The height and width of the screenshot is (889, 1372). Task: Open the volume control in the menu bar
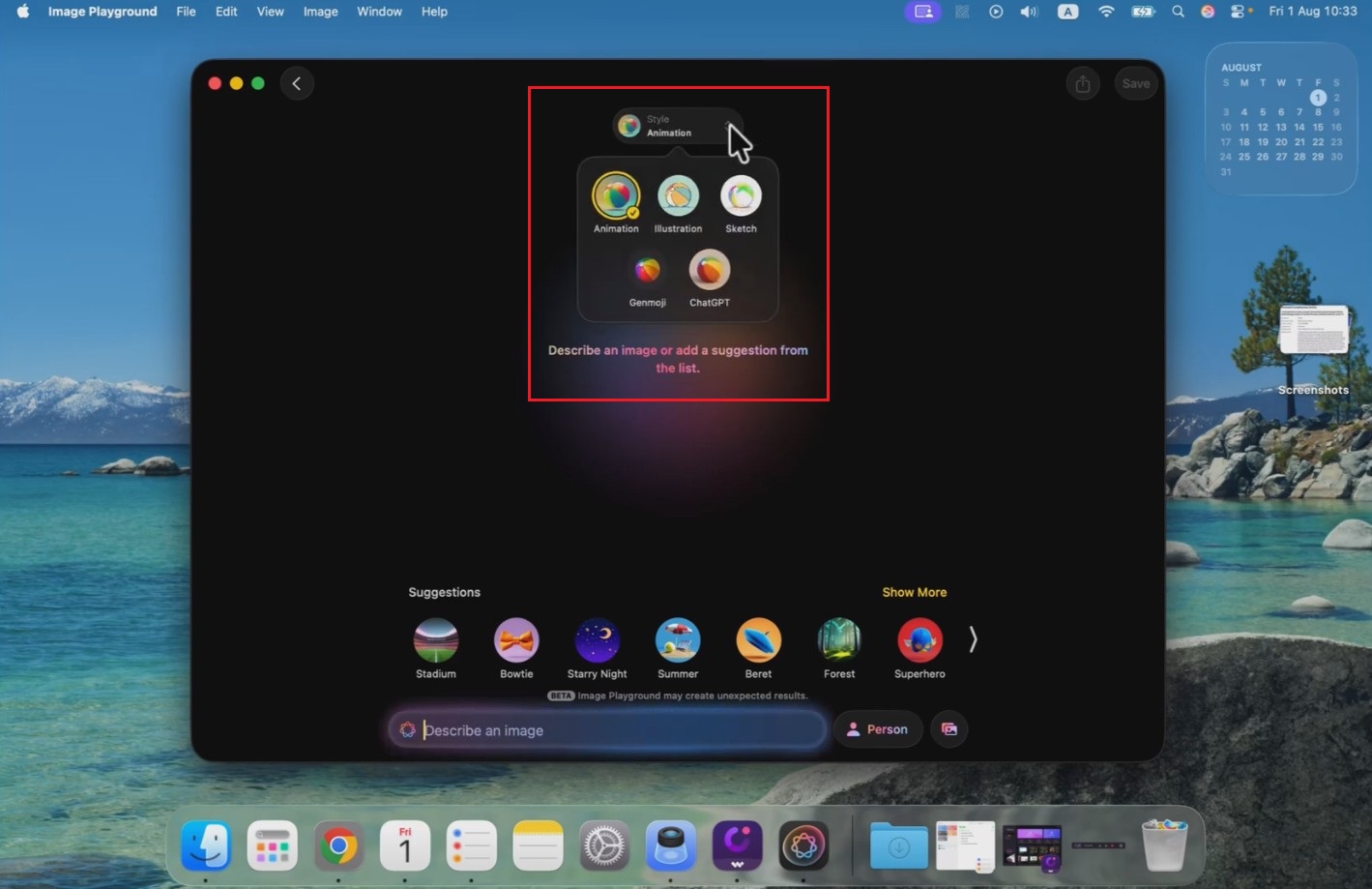[1029, 12]
